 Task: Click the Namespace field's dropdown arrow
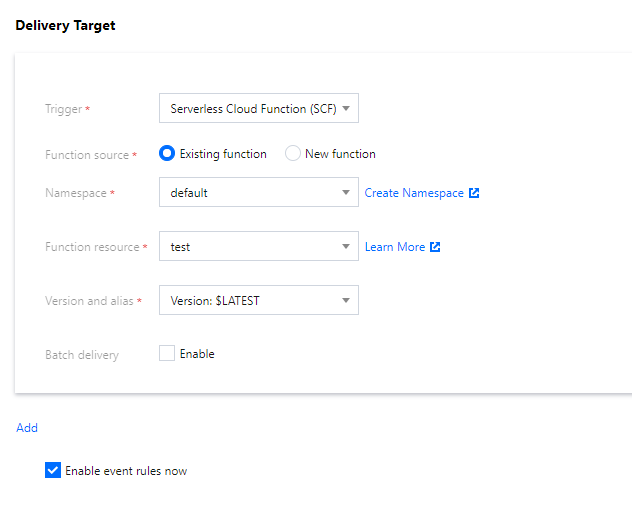point(346,192)
